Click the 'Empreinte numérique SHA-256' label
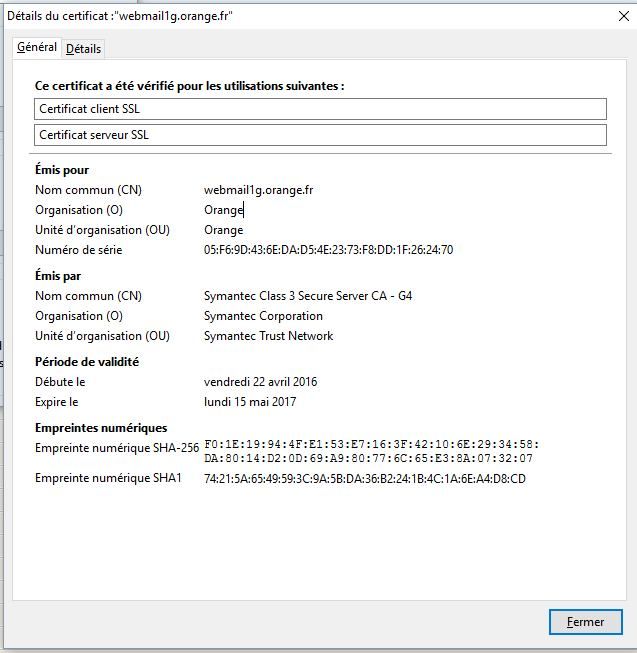Screen dimensions: 637x653 pyautogui.click(x=117, y=448)
